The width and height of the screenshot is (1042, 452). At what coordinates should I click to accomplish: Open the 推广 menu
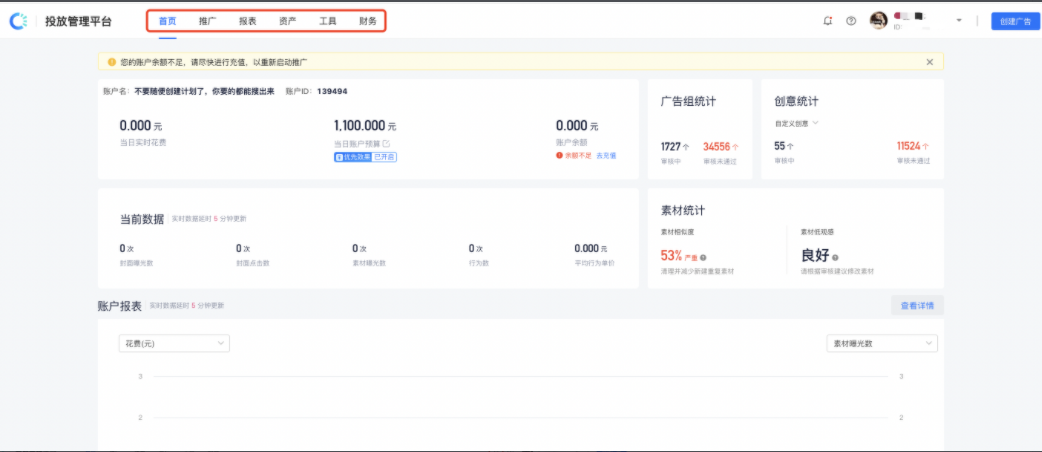click(x=207, y=21)
